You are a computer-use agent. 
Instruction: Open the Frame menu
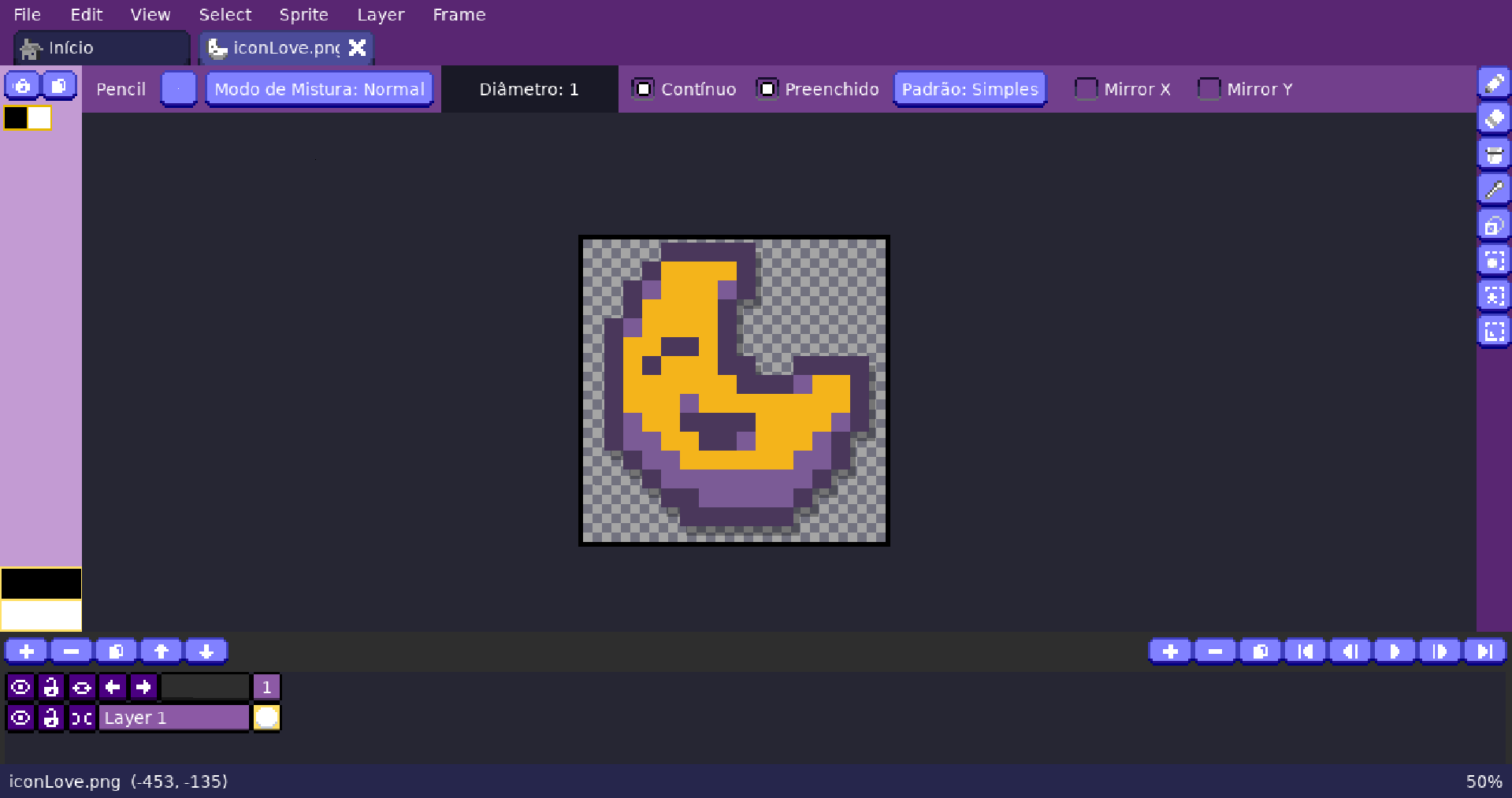click(459, 15)
